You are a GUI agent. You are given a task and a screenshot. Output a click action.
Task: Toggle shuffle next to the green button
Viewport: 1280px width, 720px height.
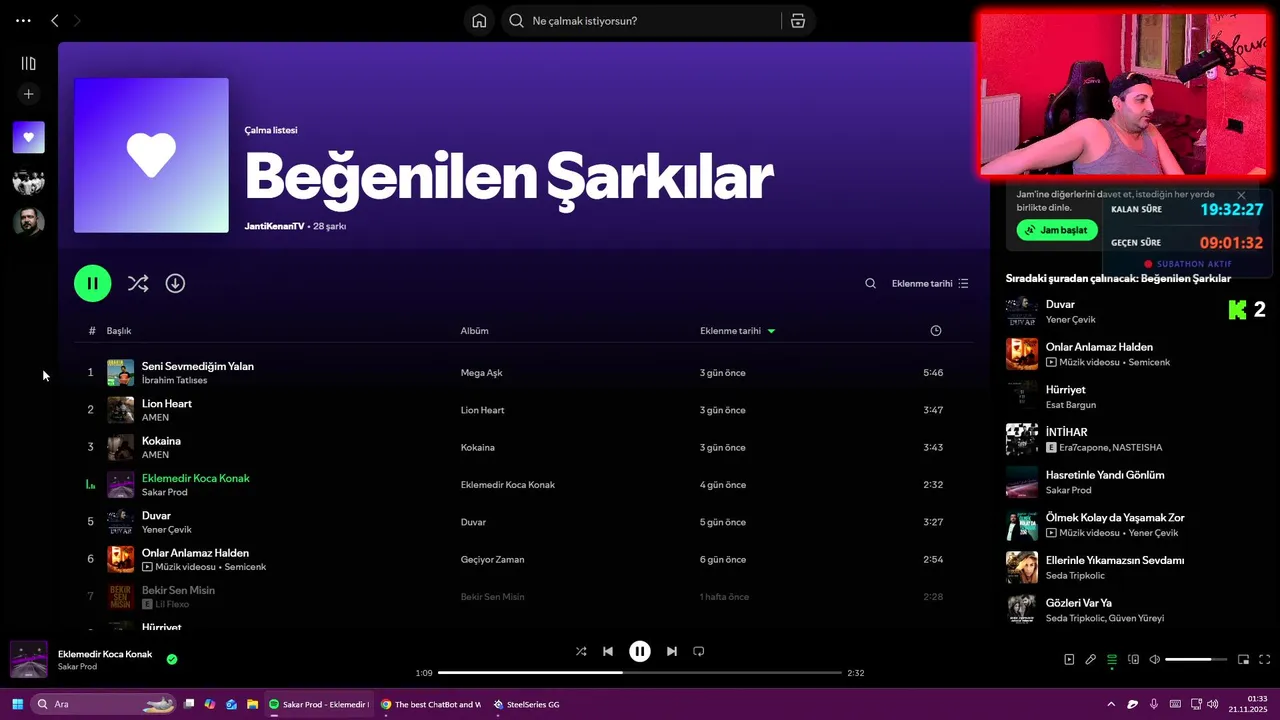click(x=138, y=283)
